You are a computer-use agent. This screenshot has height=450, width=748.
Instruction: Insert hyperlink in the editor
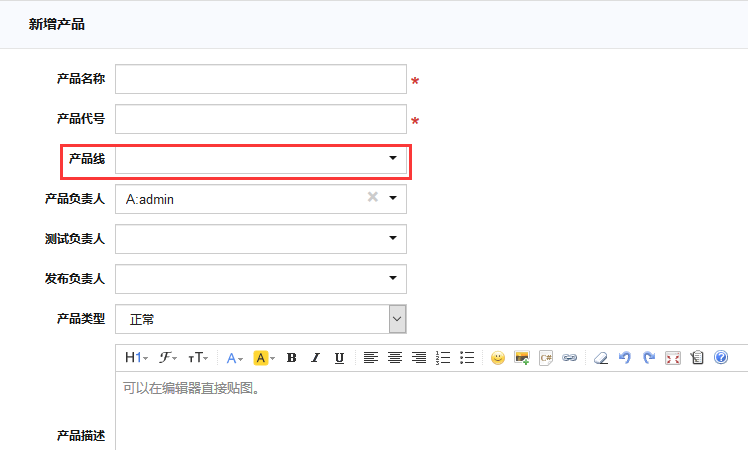[570, 358]
